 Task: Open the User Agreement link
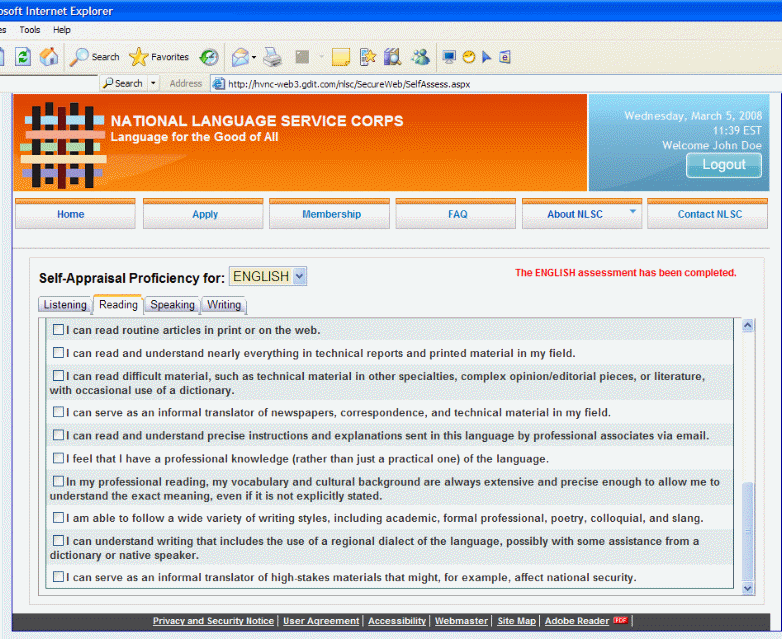pos(321,621)
